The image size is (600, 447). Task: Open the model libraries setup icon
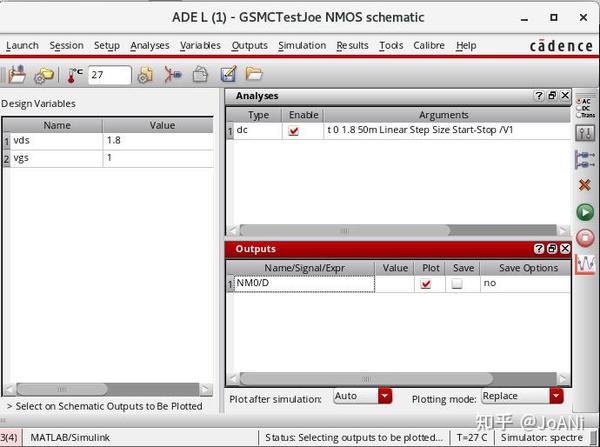click(145, 75)
